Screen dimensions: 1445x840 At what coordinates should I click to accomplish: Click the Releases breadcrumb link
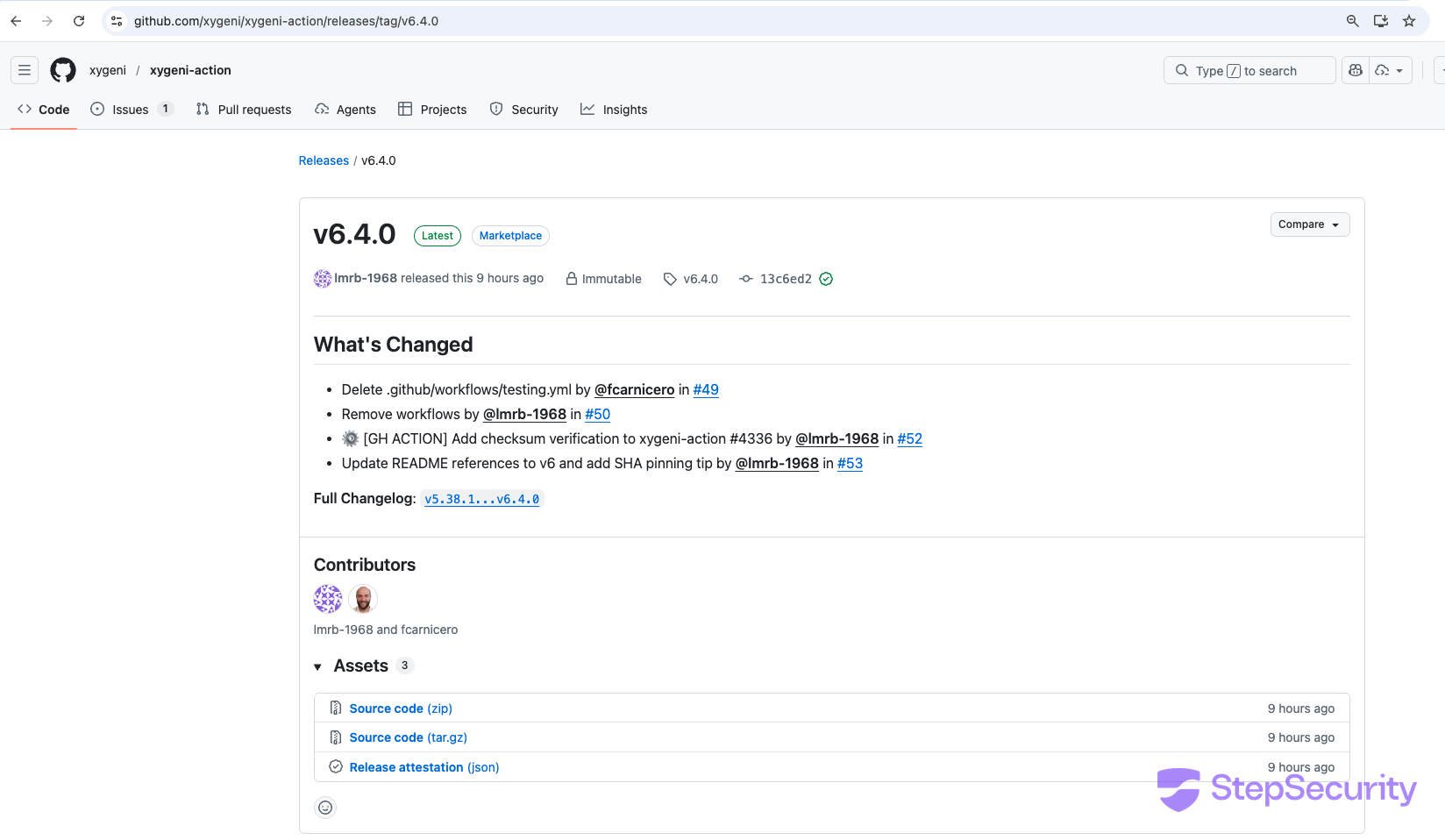tap(324, 160)
